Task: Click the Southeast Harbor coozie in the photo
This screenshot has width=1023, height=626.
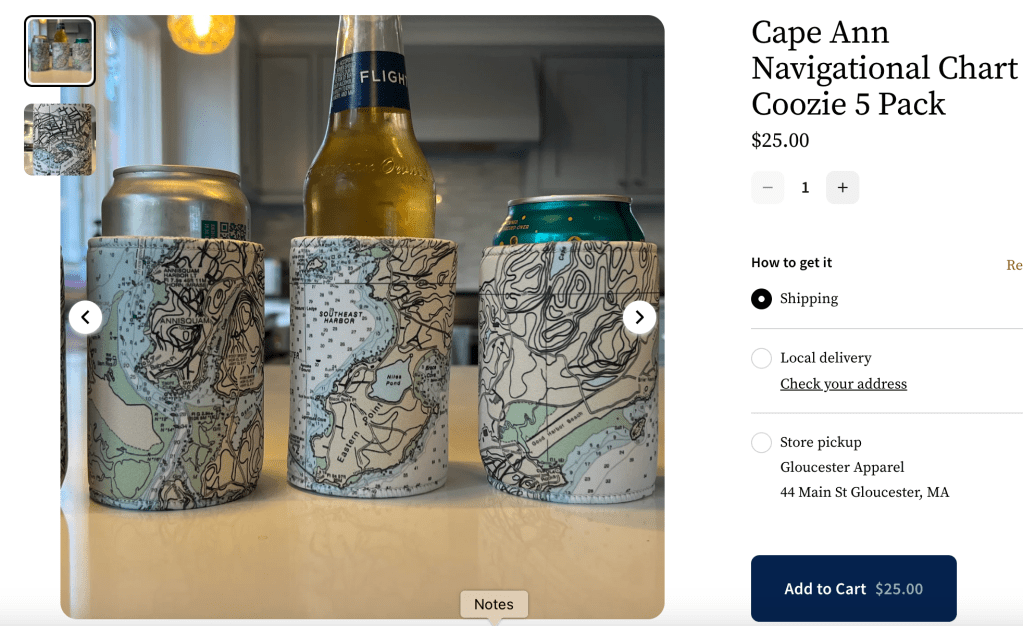Action: 373,365
